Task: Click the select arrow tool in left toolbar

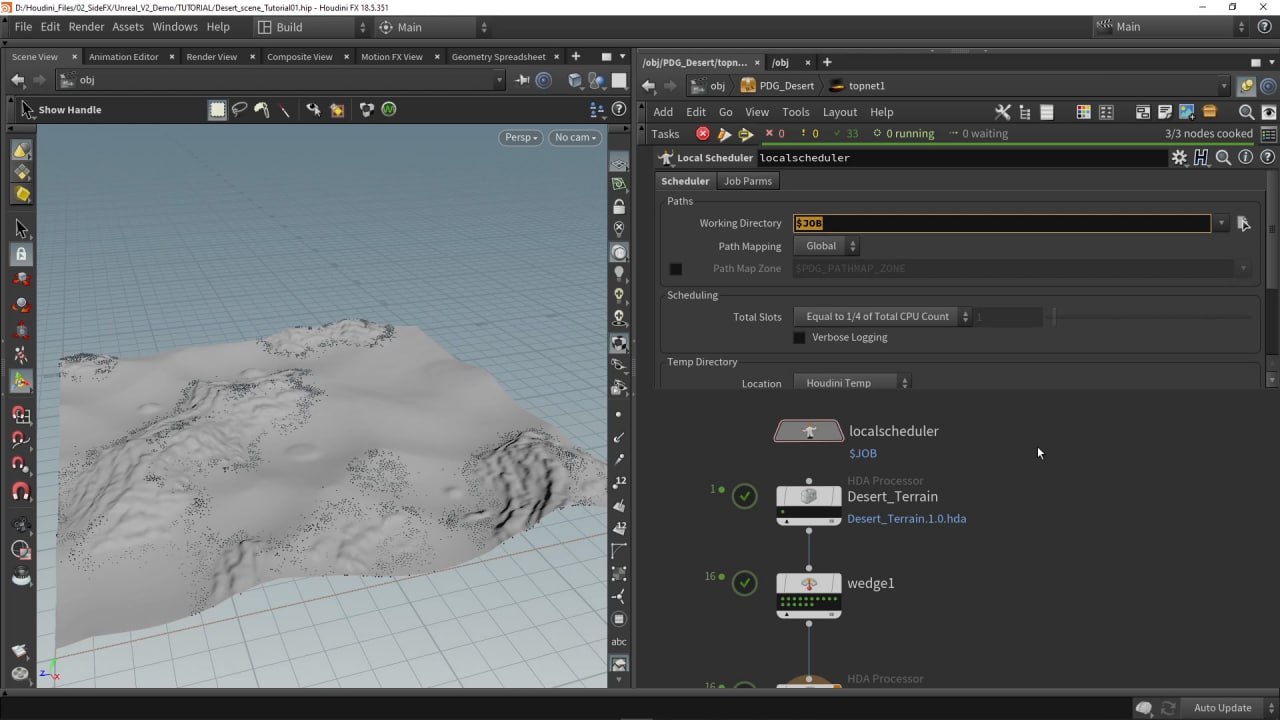Action: point(21,229)
